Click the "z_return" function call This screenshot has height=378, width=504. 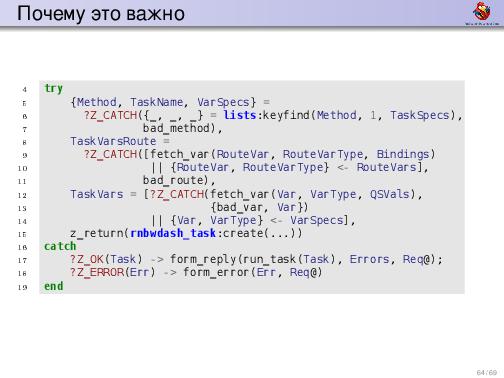coord(97,233)
